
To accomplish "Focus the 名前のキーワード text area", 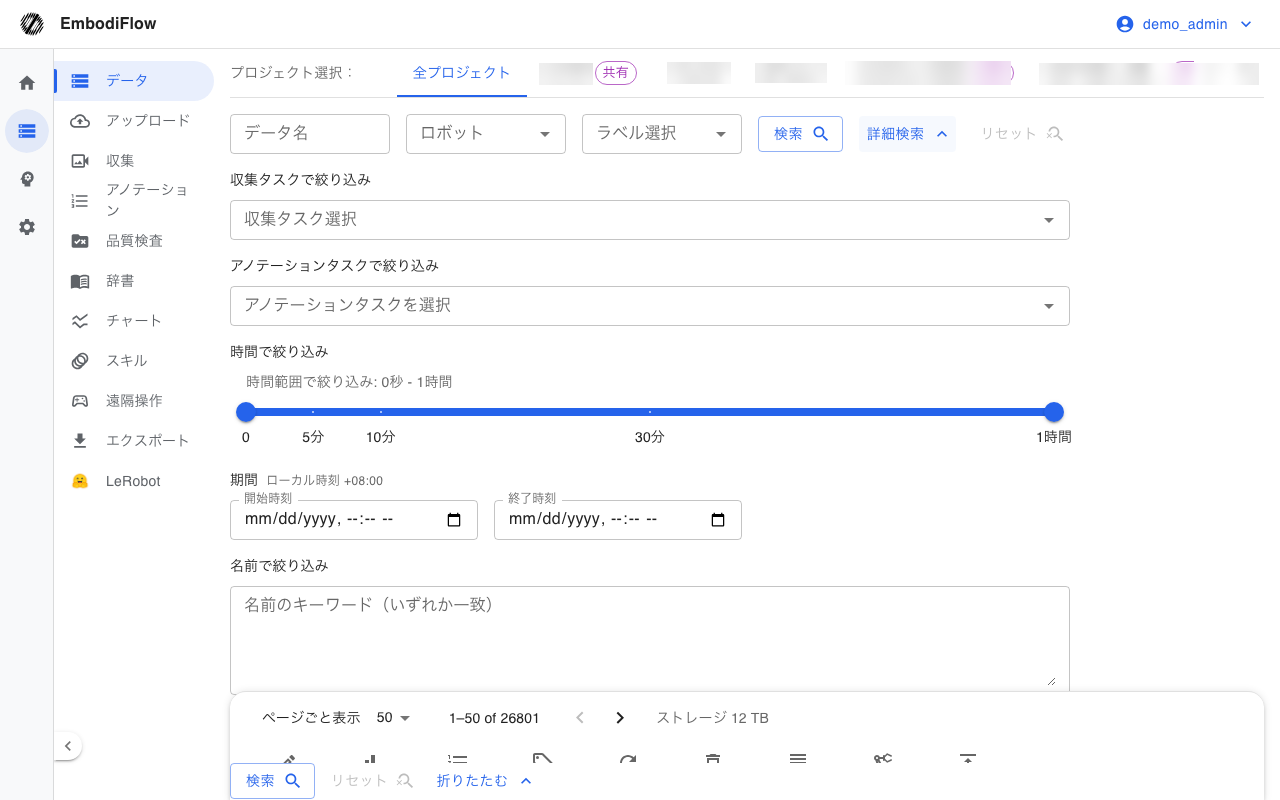I will coord(650,640).
